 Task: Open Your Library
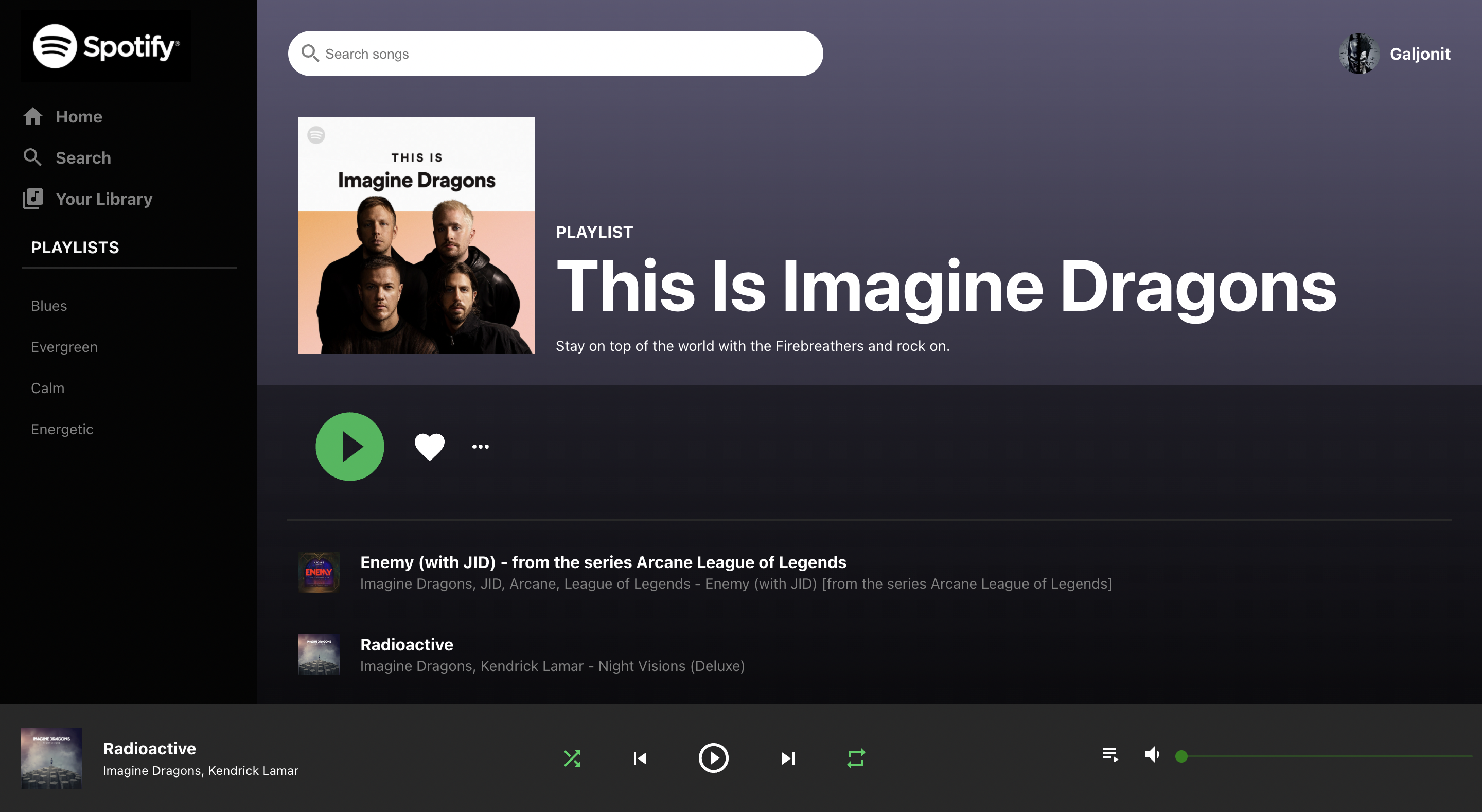tap(103, 199)
